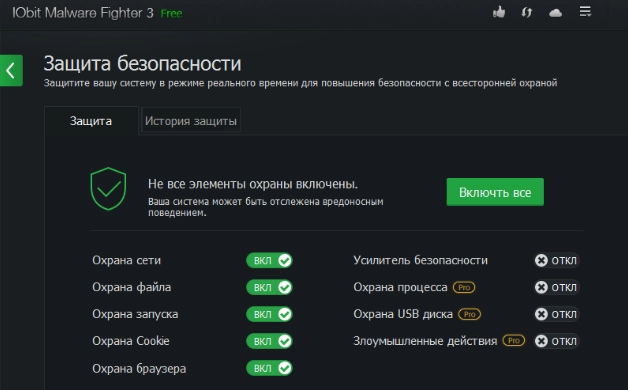Click the Не все элементы охраны включены message
Screen dimensions: 628x390
click(x=253, y=184)
